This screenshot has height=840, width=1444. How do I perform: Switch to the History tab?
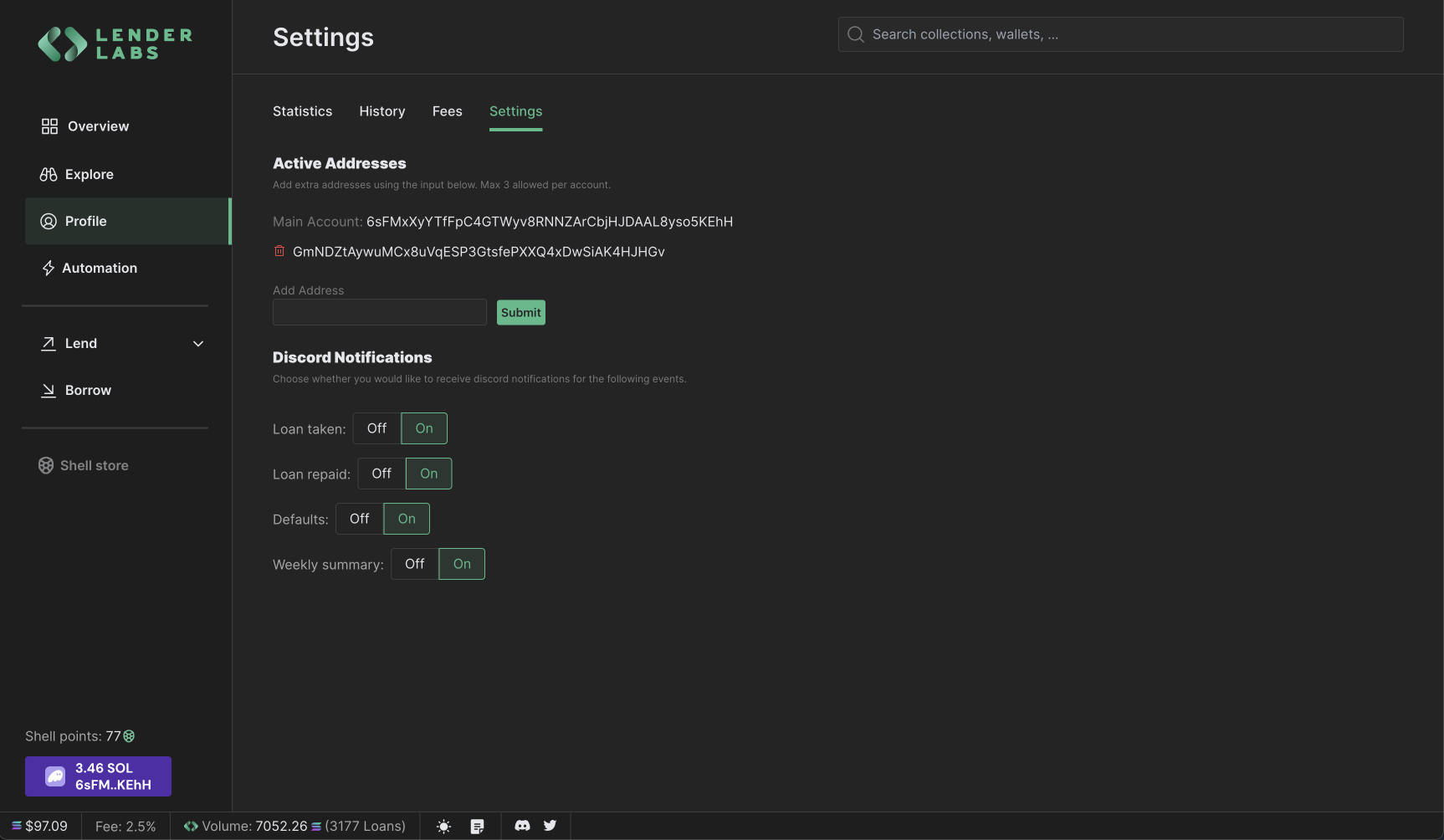(381, 111)
